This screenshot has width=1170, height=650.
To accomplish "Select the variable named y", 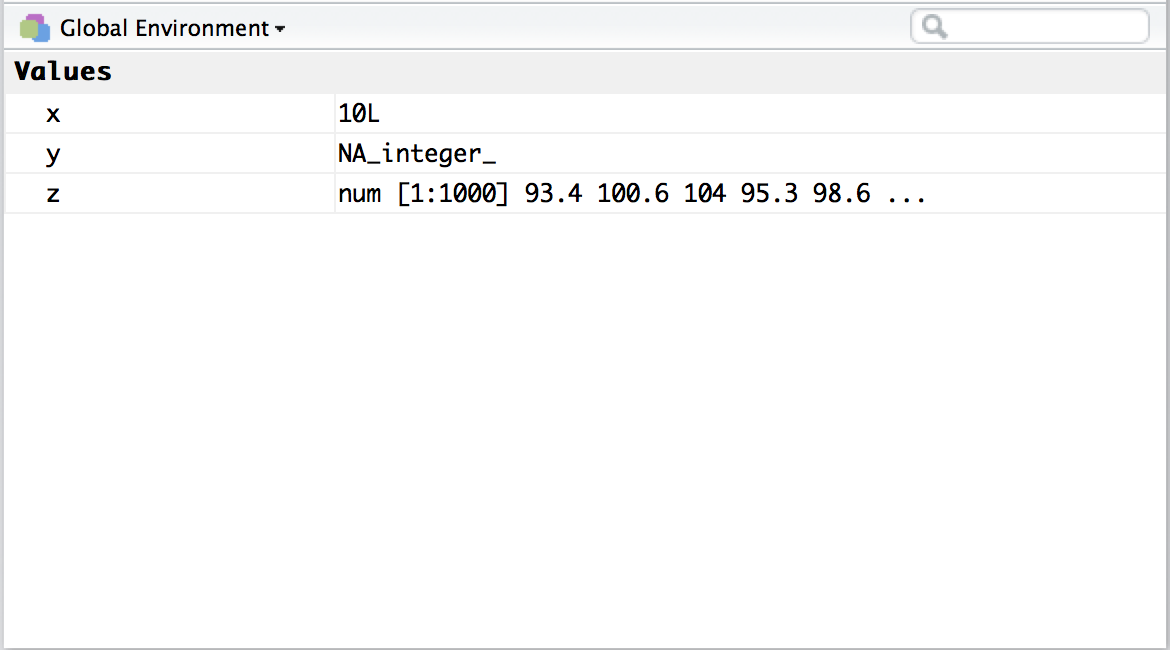I will pos(53,155).
